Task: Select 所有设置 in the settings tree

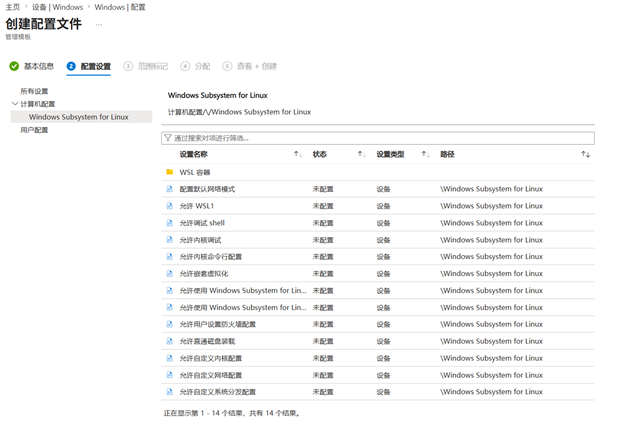Action: click(34, 91)
